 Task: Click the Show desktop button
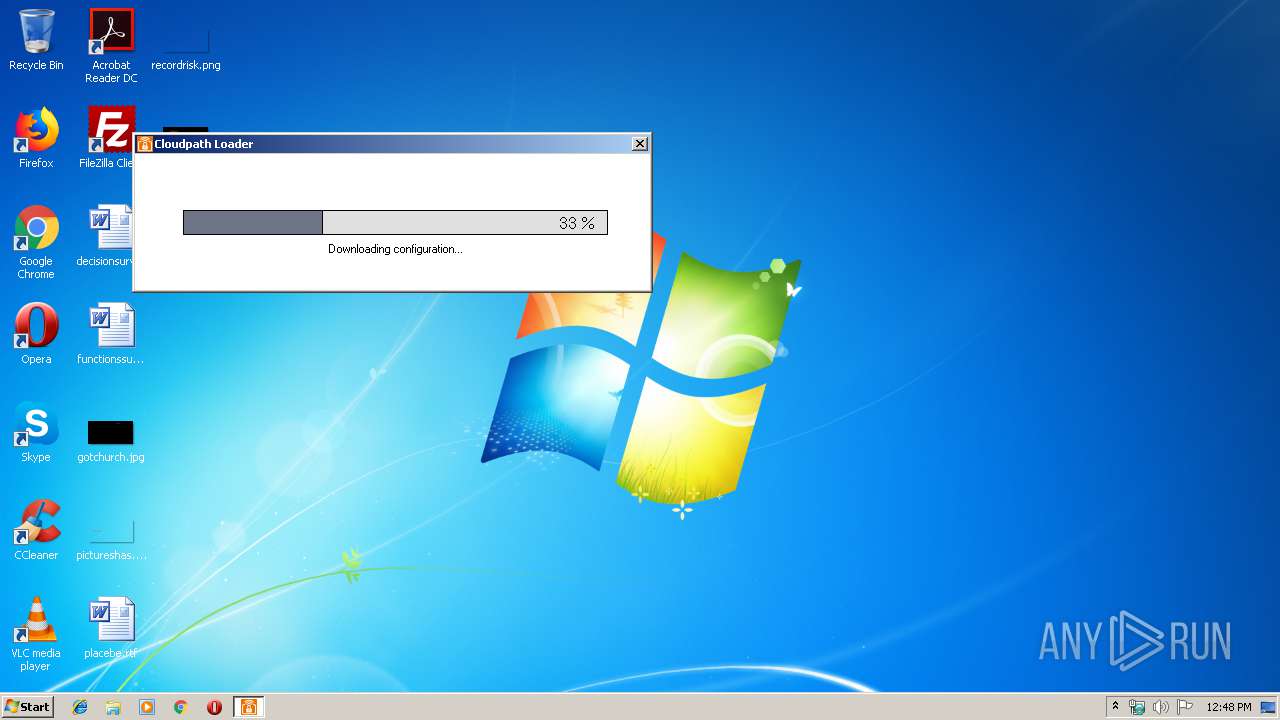(1269, 707)
